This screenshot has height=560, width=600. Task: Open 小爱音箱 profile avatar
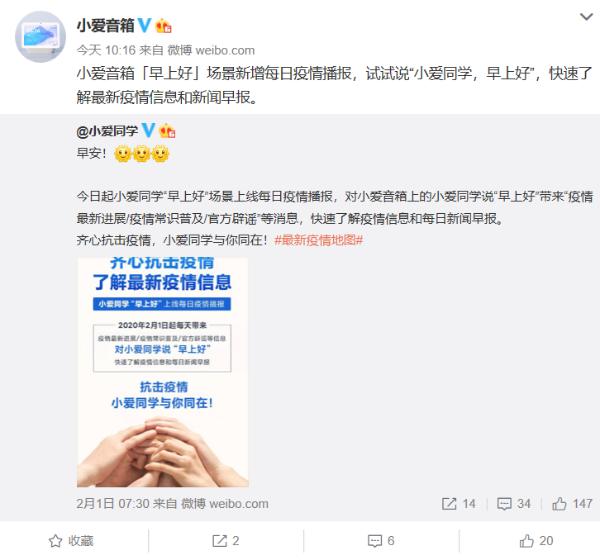point(40,37)
